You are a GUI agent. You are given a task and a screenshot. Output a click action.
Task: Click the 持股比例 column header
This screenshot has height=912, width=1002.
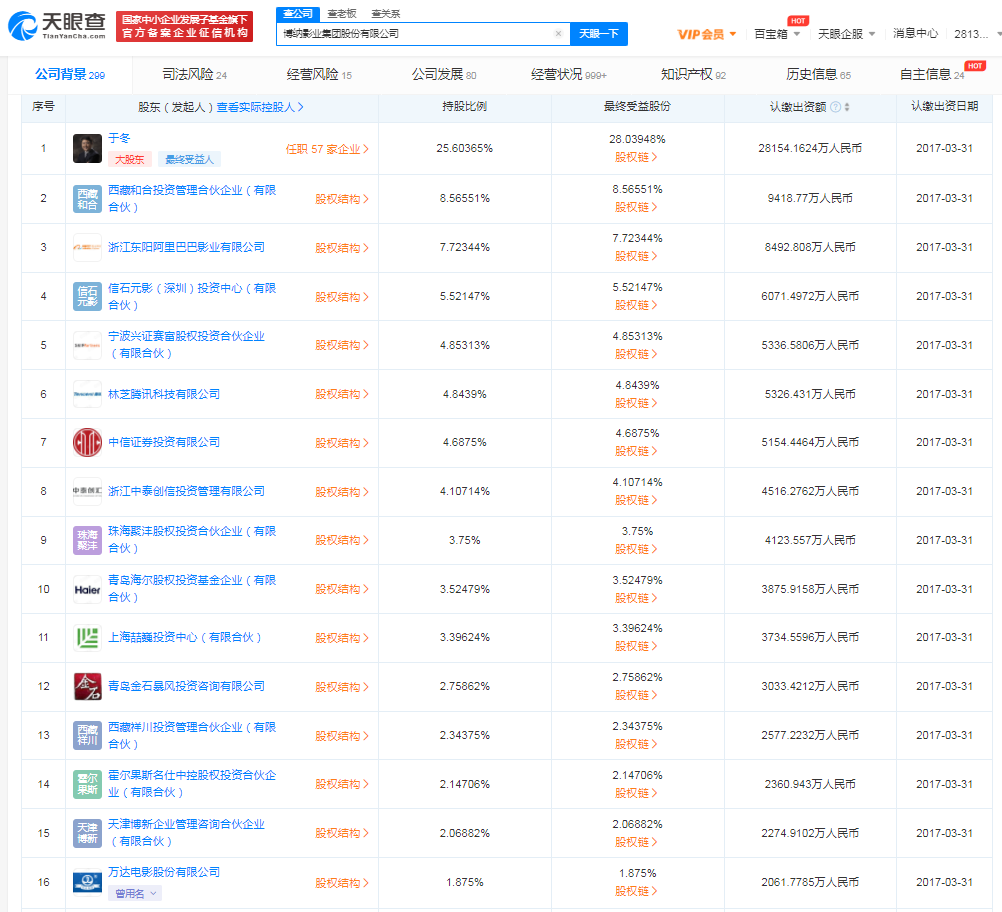coord(465,107)
